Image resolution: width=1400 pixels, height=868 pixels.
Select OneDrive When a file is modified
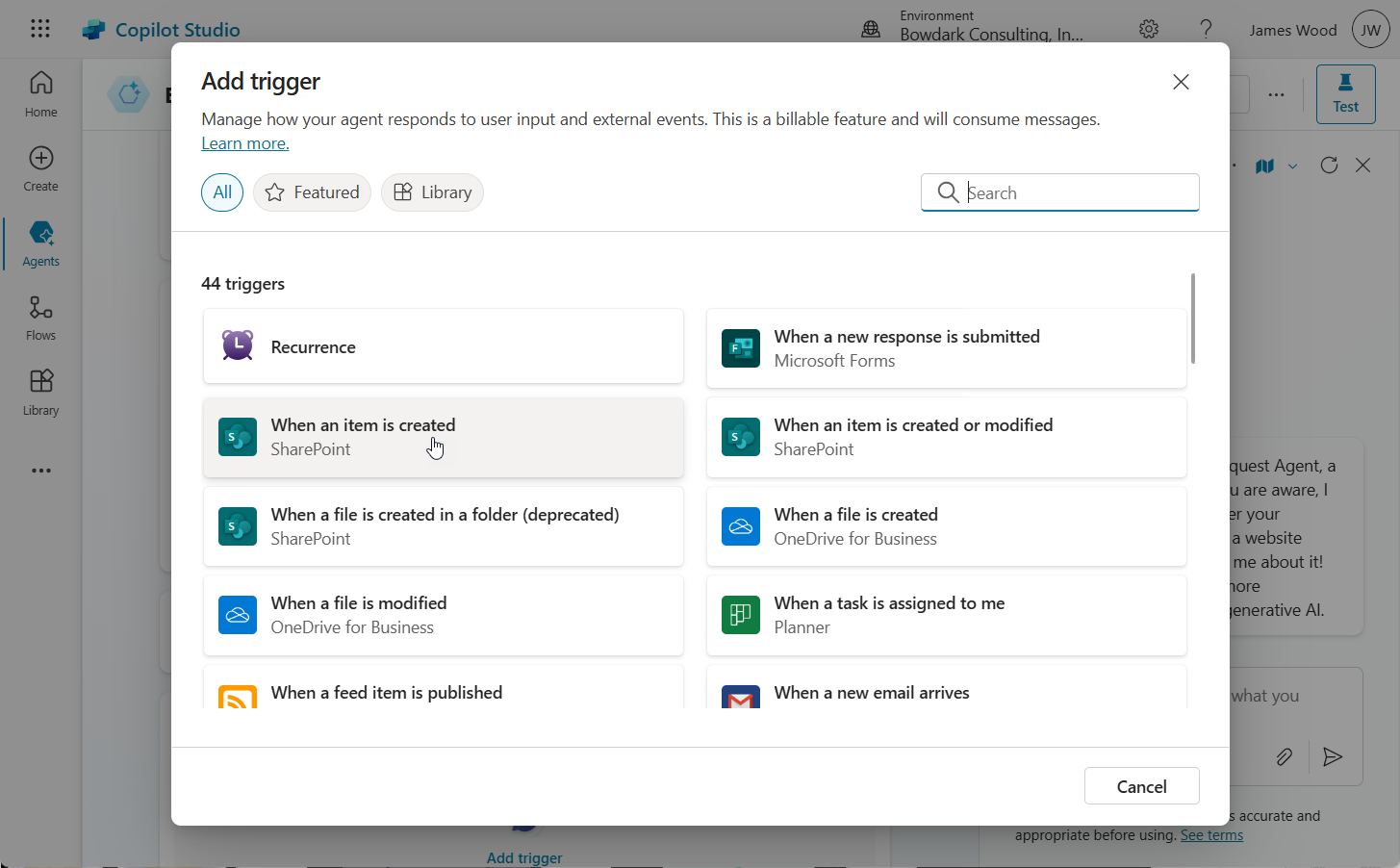click(444, 615)
